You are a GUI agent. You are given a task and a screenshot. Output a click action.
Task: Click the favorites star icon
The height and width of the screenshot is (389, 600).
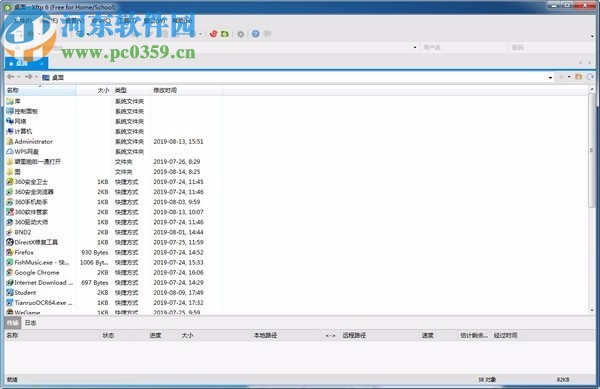click(561, 77)
